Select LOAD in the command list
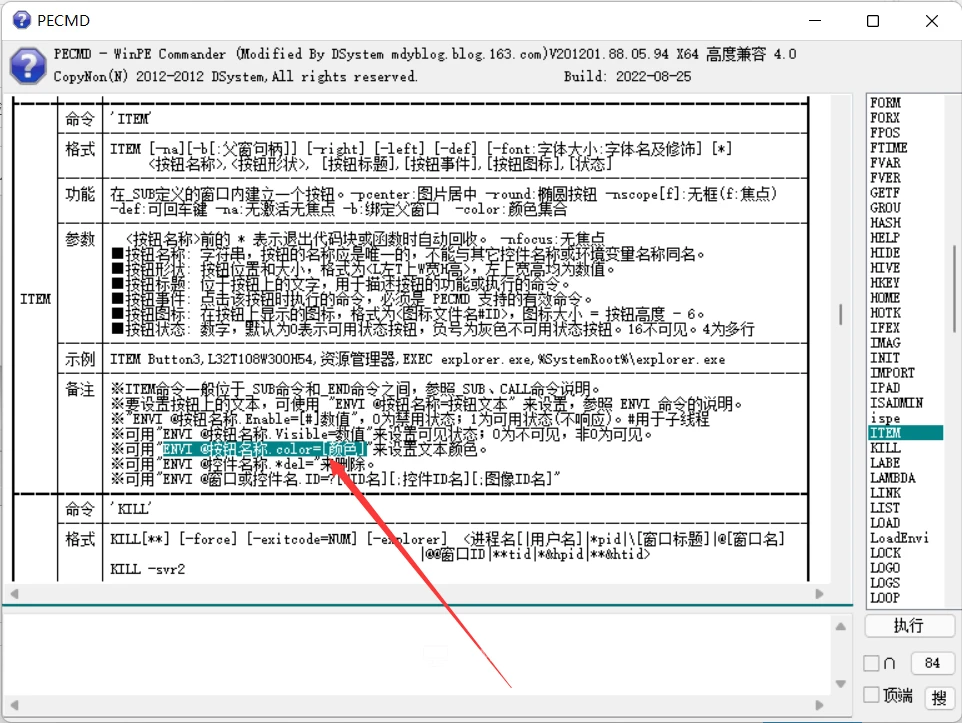 (x=885, y=523)
